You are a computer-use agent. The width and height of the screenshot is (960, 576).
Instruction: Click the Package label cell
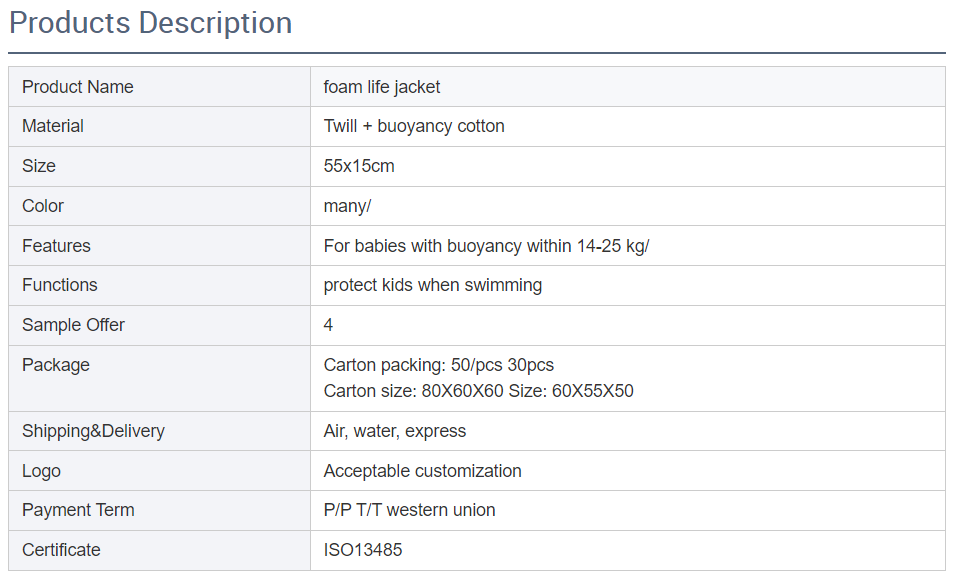point(56,365)
